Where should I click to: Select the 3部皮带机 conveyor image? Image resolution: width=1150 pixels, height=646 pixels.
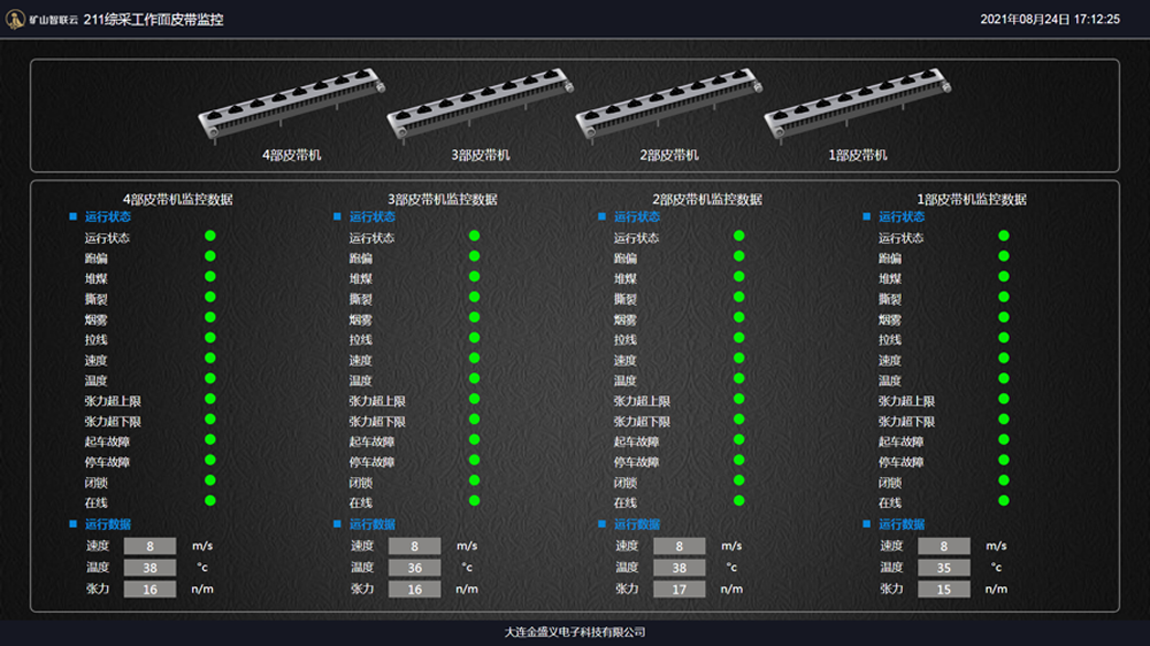tap(479, 108)
